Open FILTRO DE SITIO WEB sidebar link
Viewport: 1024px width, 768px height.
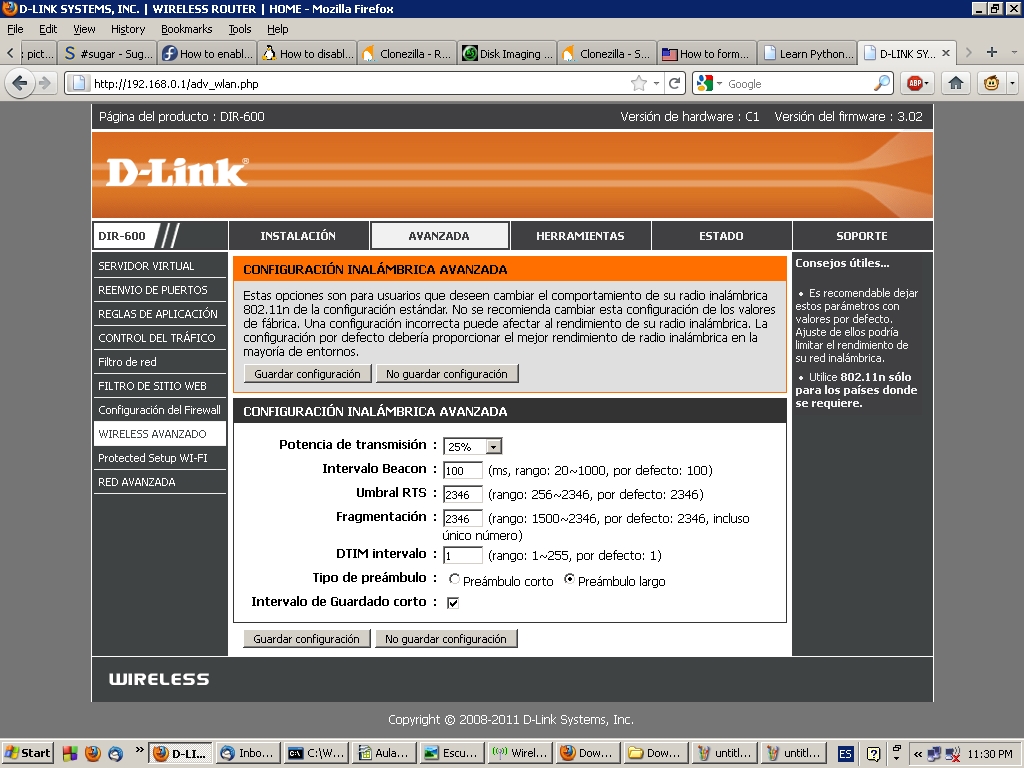[152, 386]
